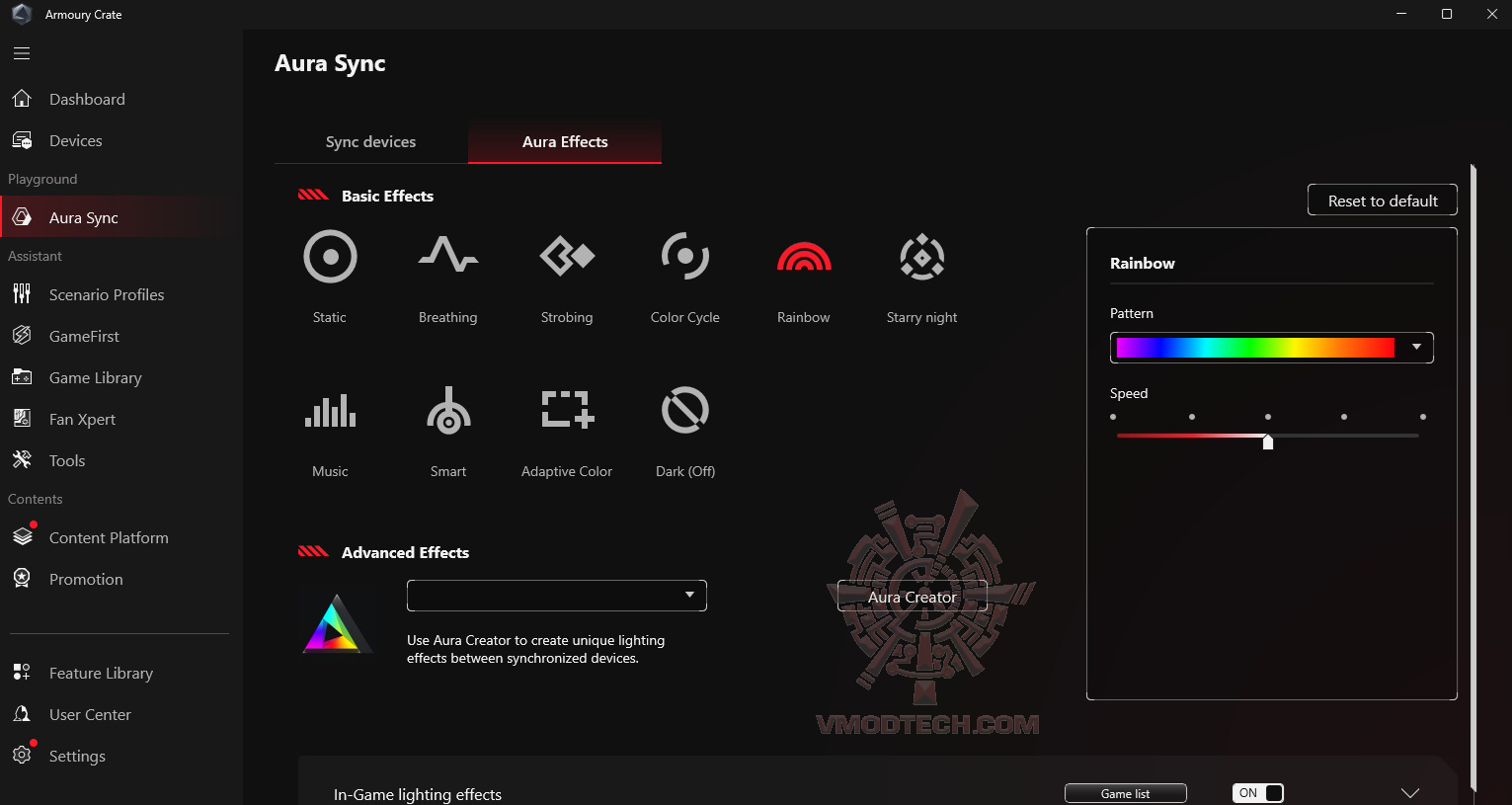
Task: Click the Dashboard home icon
Action: [22, 99]
